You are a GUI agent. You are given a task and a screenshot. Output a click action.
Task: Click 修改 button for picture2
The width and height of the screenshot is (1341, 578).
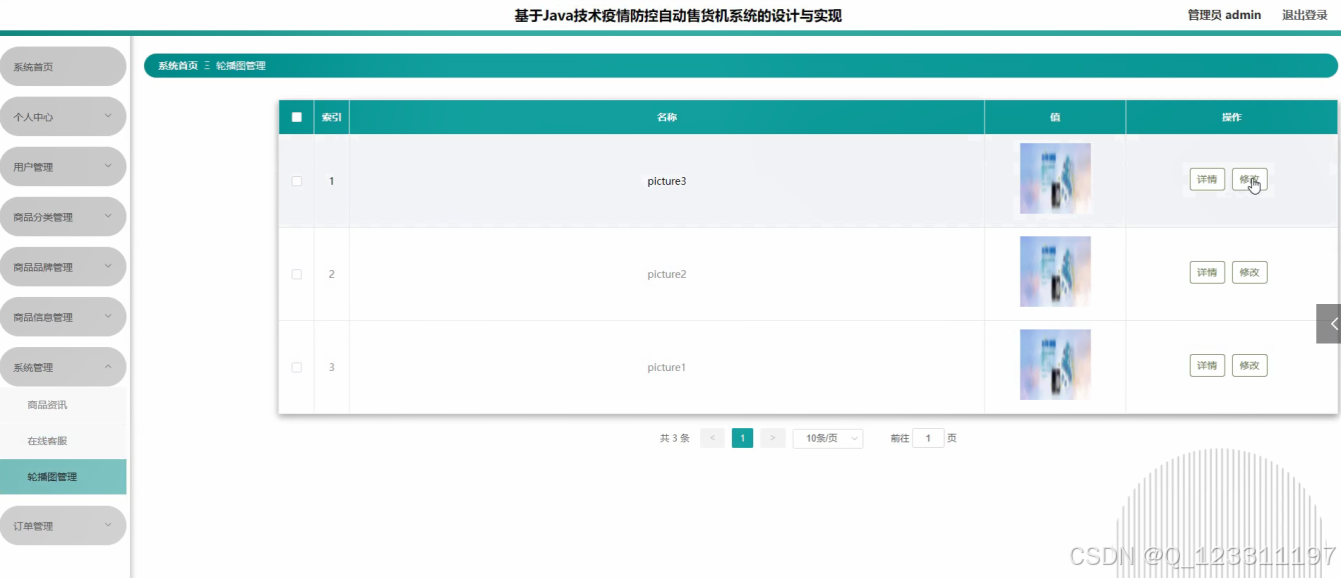tap(1249, 272)
